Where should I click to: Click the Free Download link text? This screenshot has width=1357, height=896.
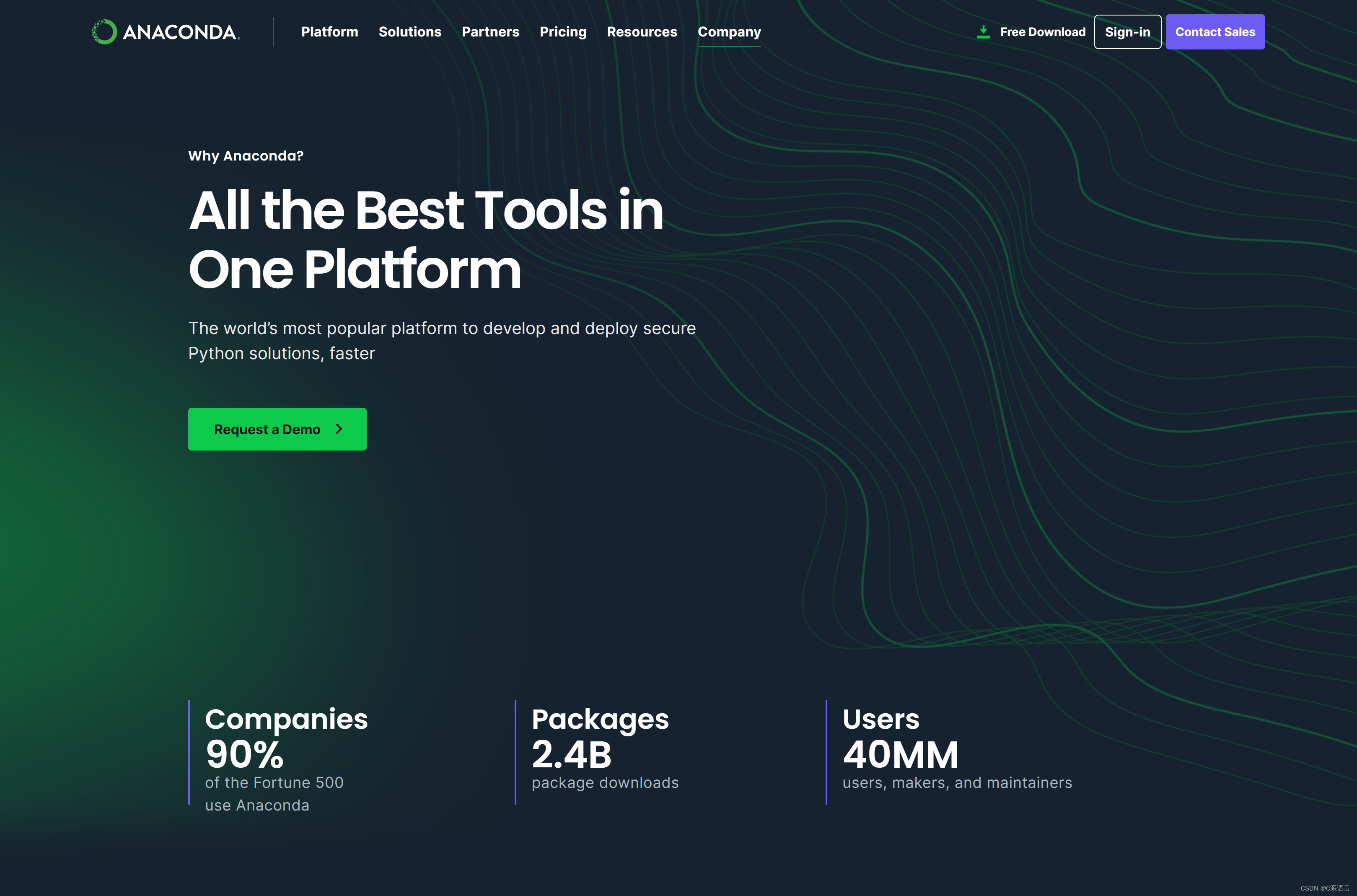[x=1042, y=32]
